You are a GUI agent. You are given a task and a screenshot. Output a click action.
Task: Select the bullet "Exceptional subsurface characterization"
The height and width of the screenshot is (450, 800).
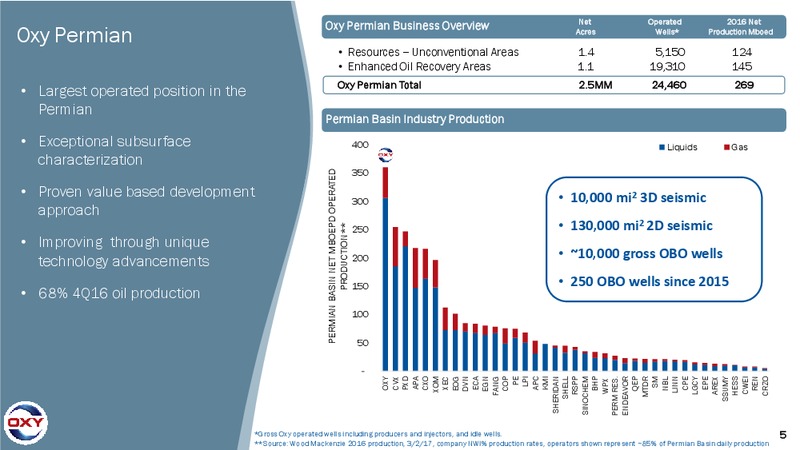(114, 151)
